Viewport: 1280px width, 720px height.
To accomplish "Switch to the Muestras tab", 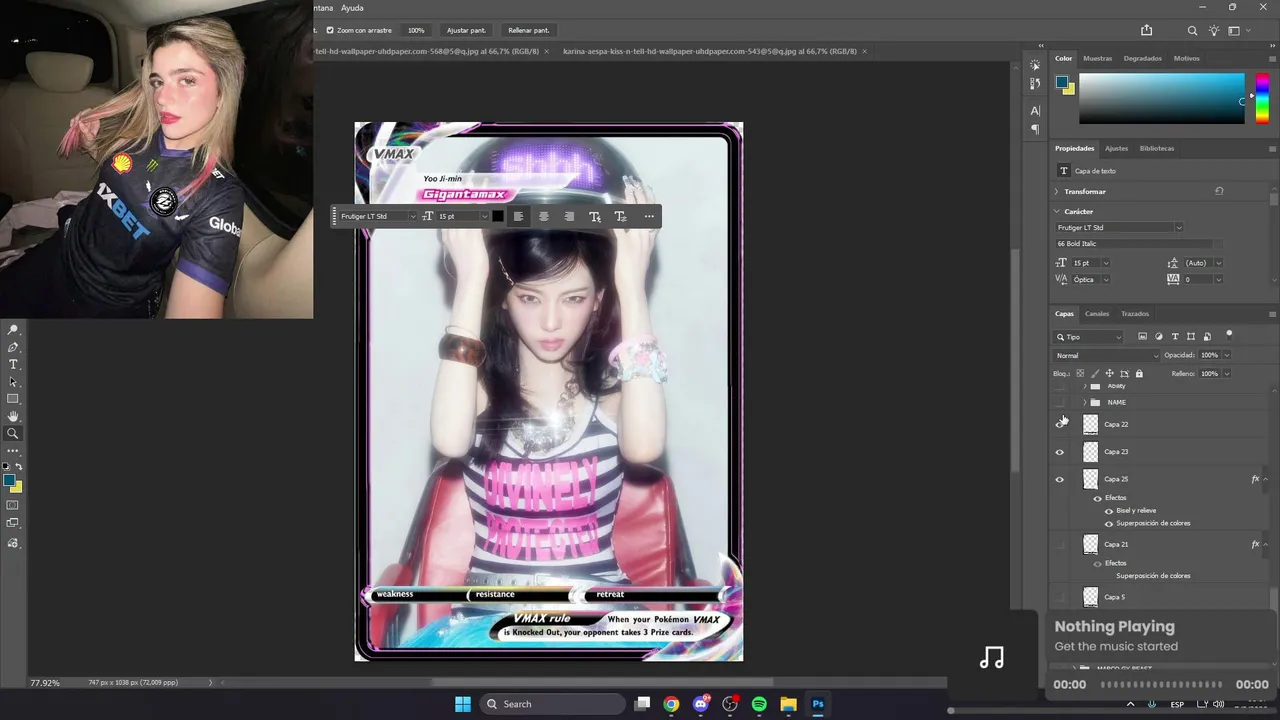I will (1097, 58).
